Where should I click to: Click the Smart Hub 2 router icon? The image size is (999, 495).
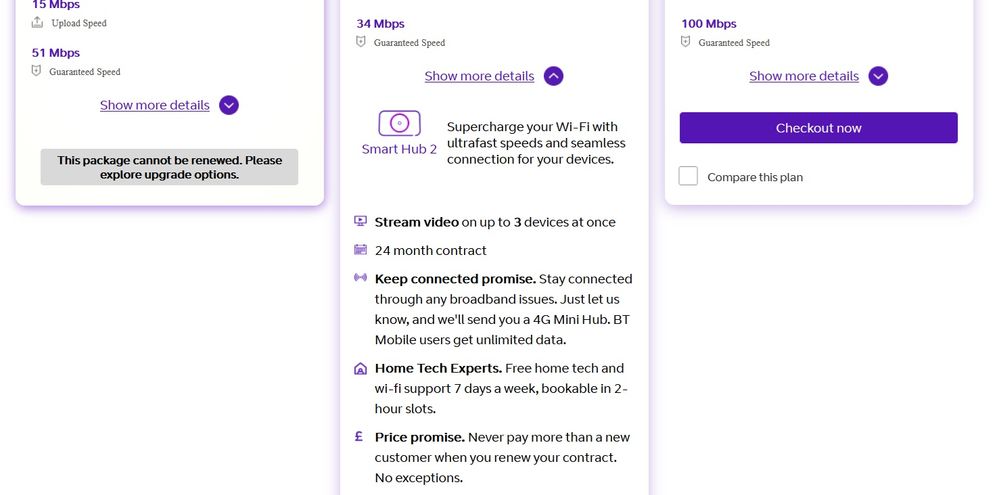pyautogui.click(x=399, y=124)
